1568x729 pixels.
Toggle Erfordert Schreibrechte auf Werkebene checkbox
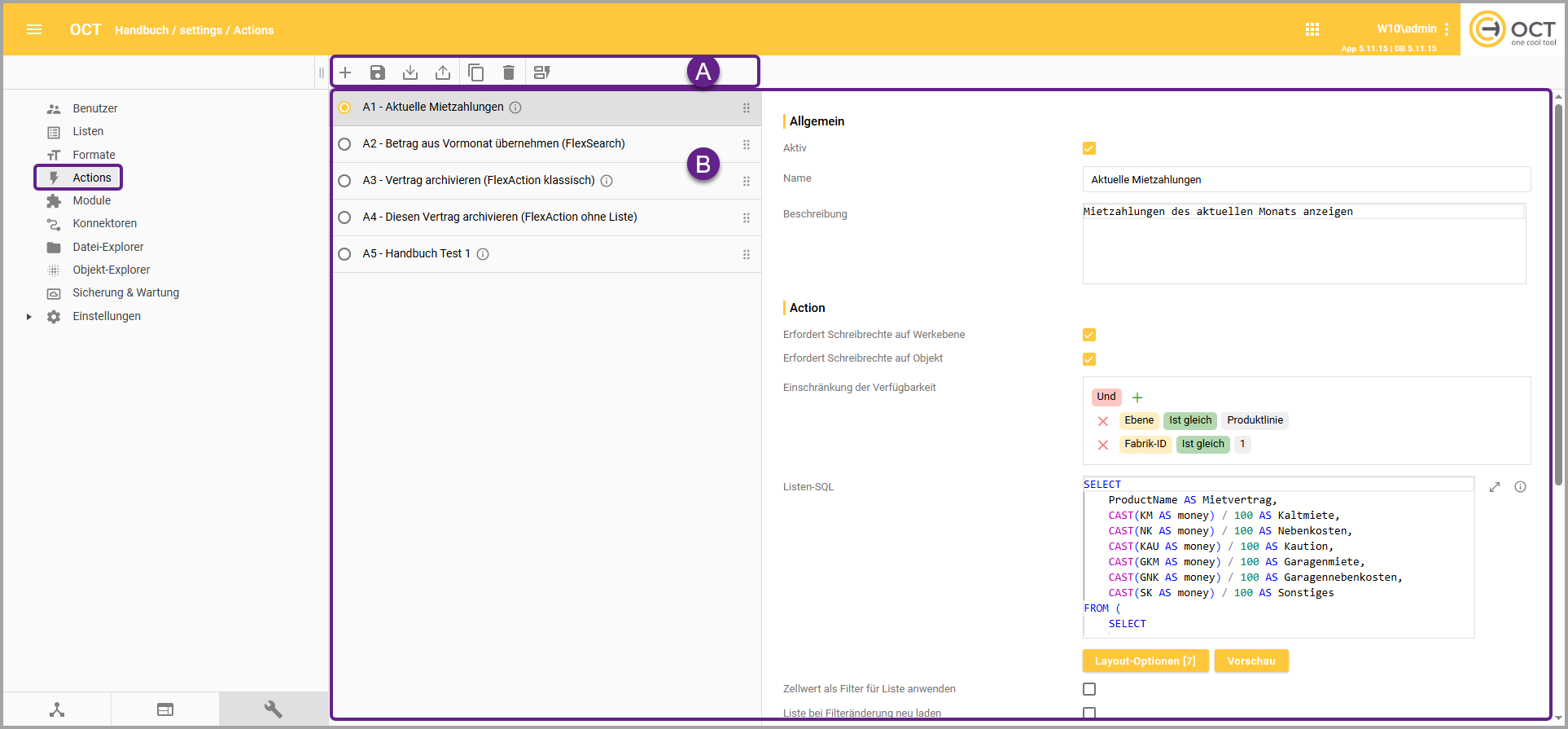click(x=1089, y=335)
